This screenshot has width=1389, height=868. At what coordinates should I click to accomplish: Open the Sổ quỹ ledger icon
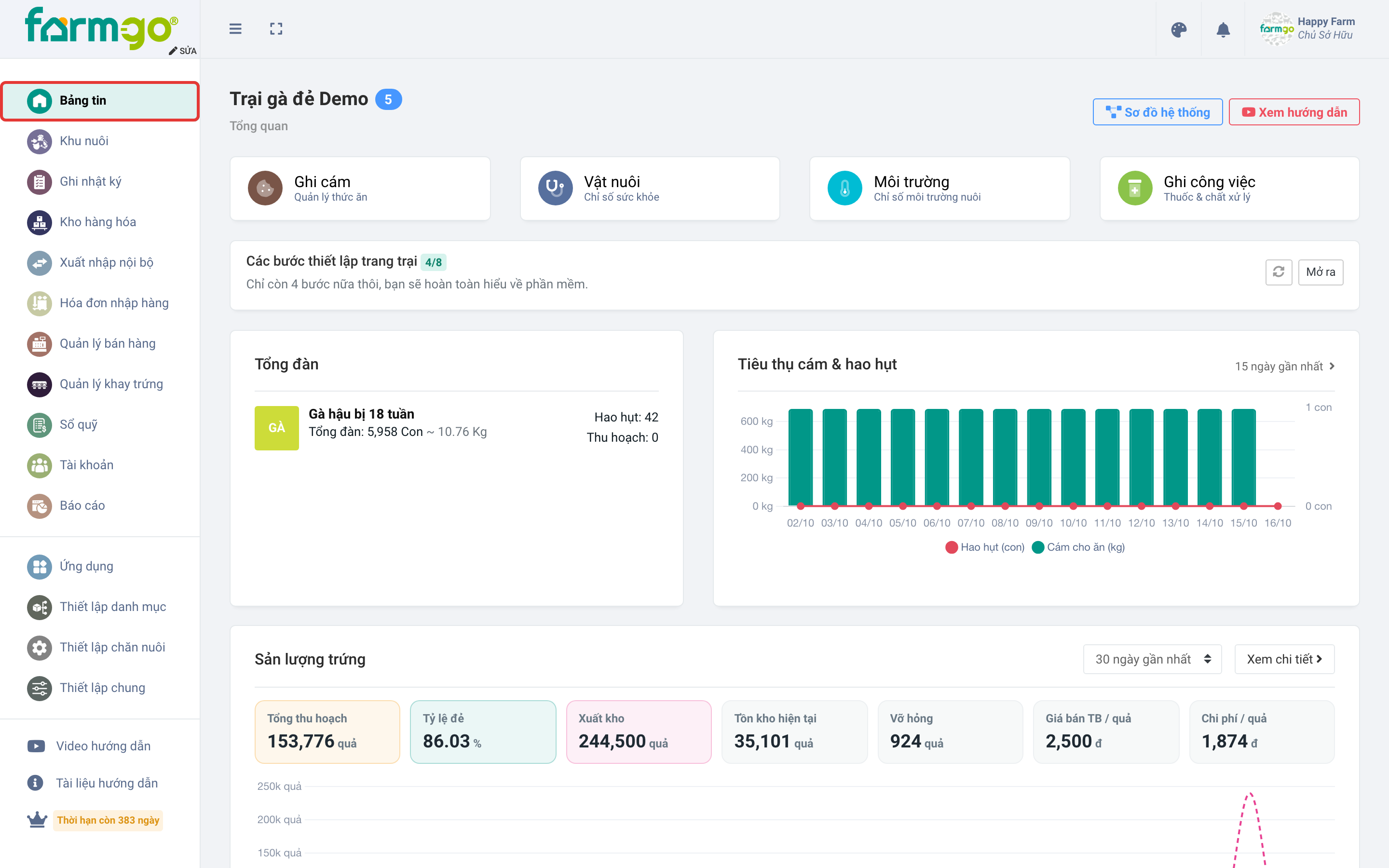click(x=39, y=424)
